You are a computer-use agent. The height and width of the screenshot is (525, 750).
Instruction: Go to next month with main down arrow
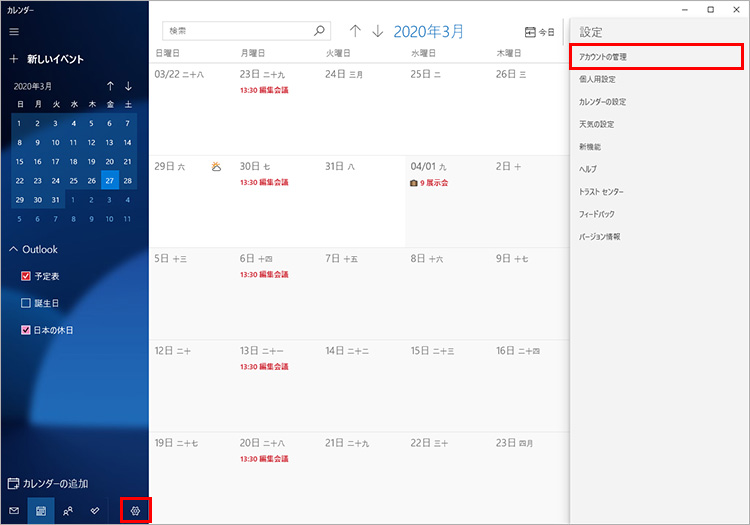377,31
